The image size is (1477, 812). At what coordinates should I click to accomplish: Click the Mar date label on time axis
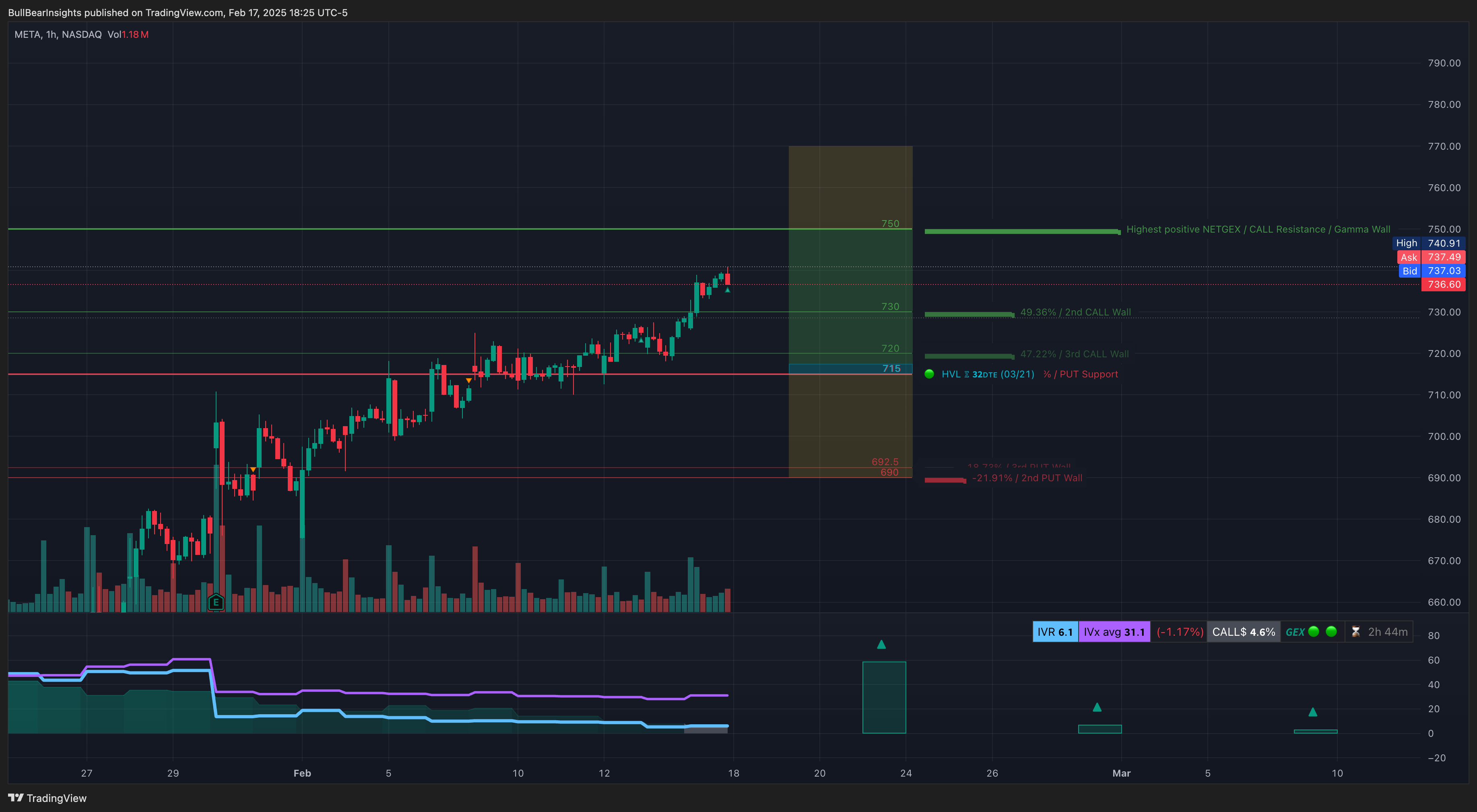pos(1122,773)
